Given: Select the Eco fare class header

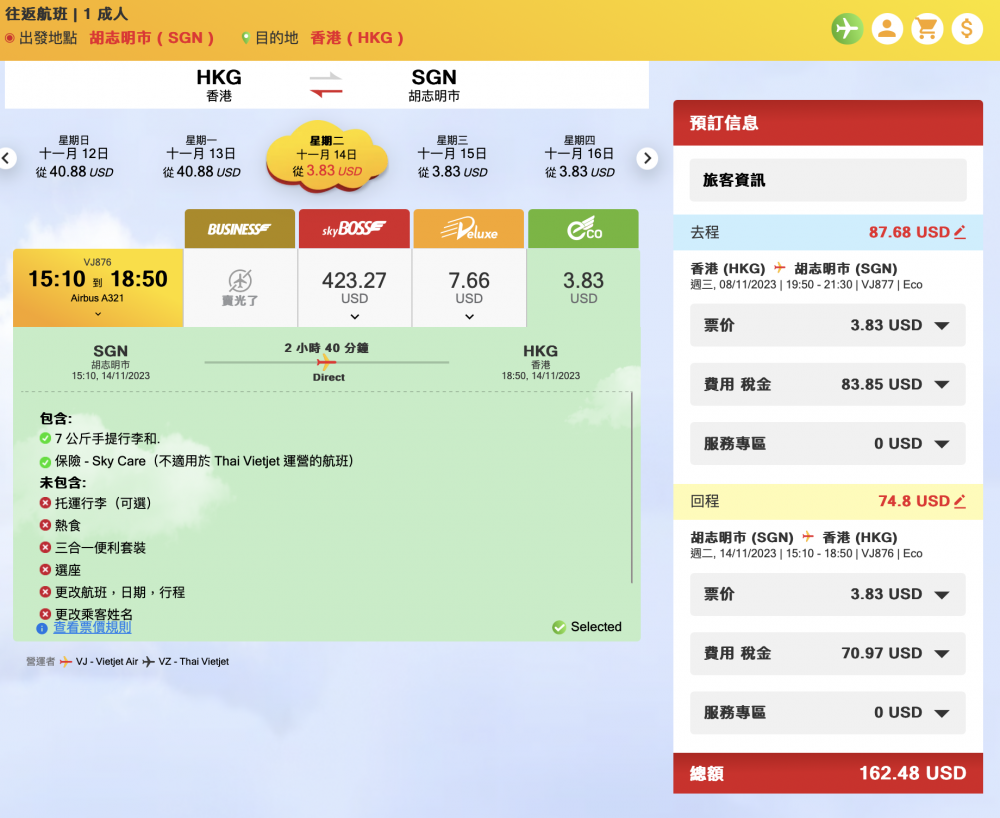Looking at the screenshot, I should pyautogui.click(x=584, y=229).
